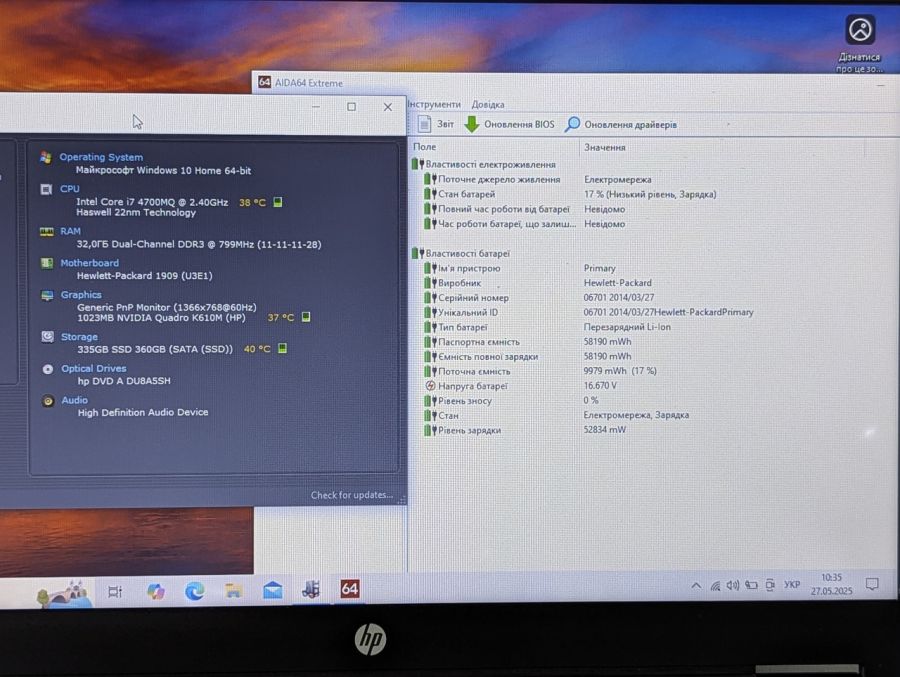The height and width of the screenshot is (677, 900).
Task: Click the 52834 mW value
Action: [604, 430]
